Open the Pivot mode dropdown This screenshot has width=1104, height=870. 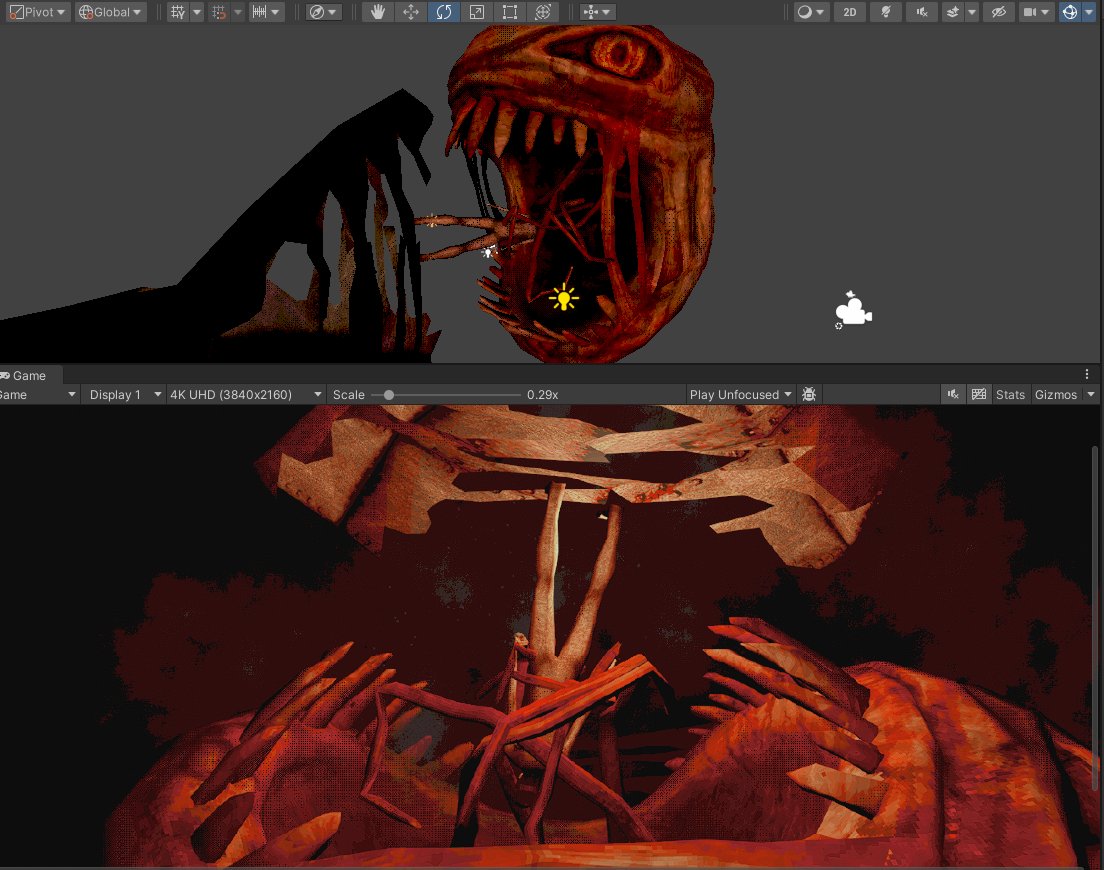[36, 11]
